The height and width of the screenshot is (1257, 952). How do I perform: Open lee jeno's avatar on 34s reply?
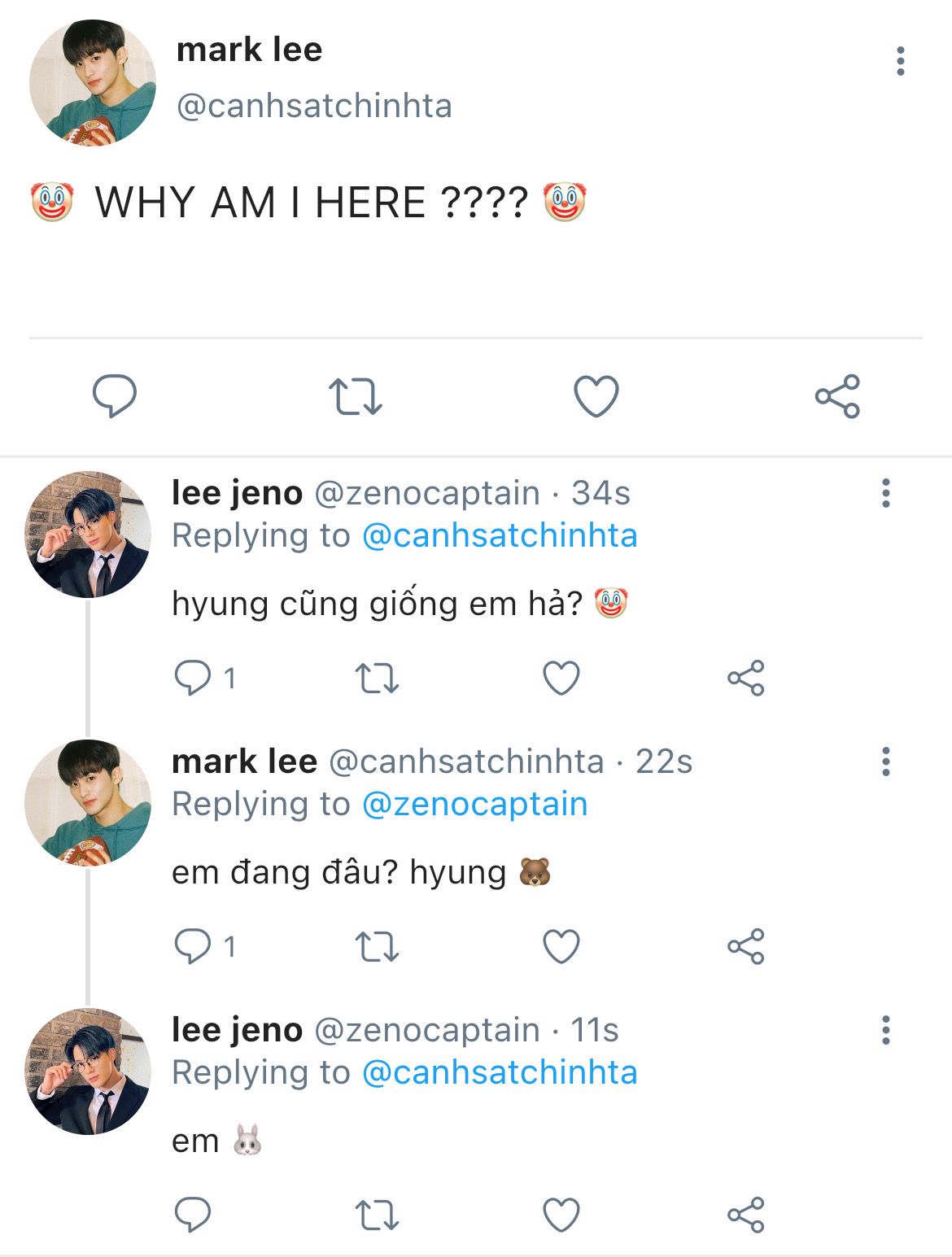click(x=88, y=535)
